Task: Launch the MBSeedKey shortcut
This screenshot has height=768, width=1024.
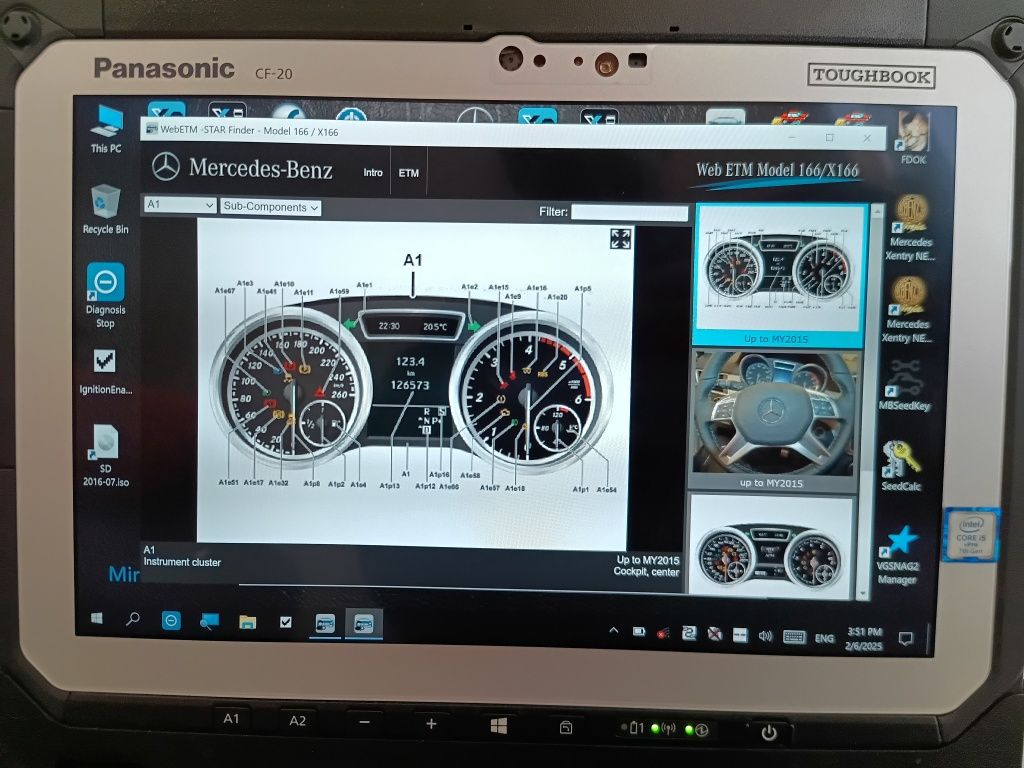Action: (x=904, y=385)
